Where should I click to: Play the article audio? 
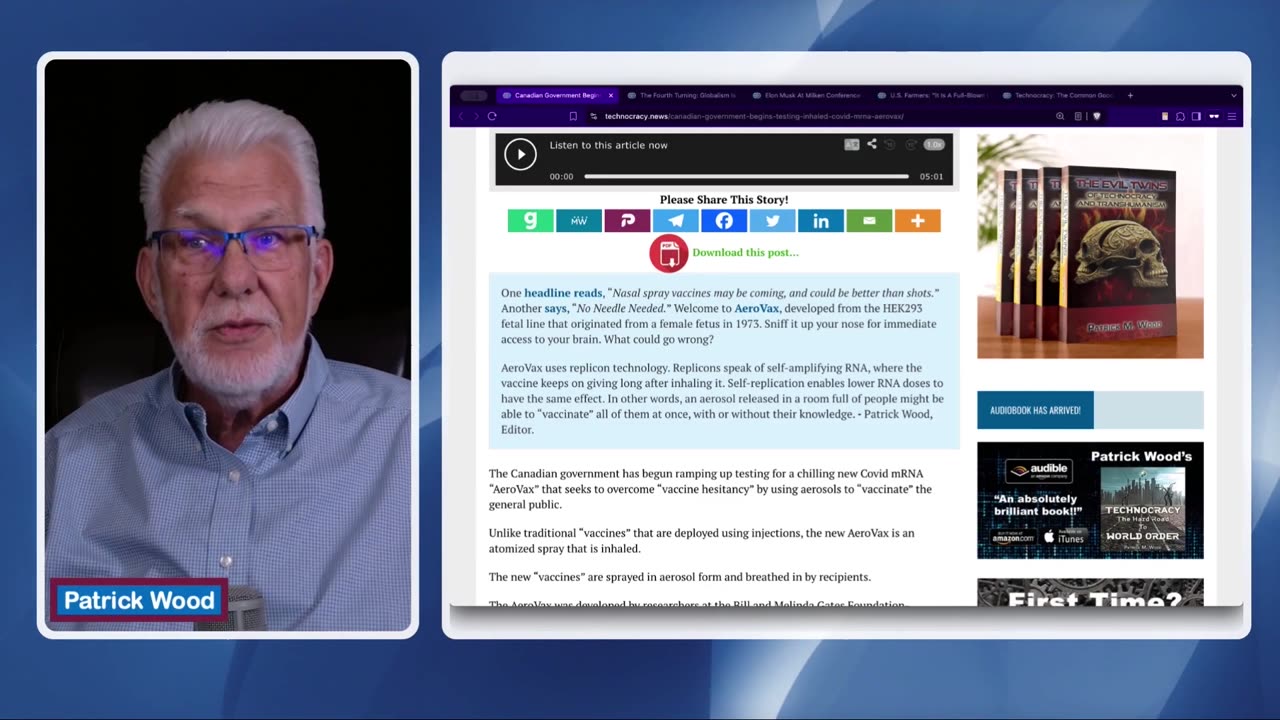[520, 154]
